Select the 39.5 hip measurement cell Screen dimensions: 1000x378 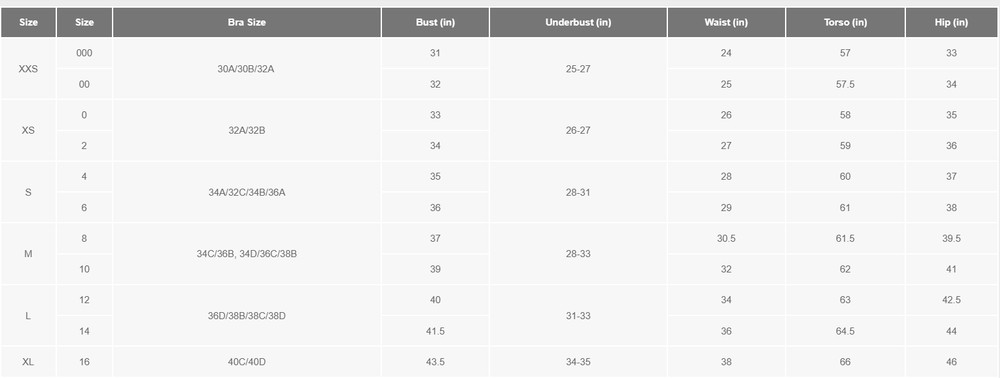tap(952, 238)
